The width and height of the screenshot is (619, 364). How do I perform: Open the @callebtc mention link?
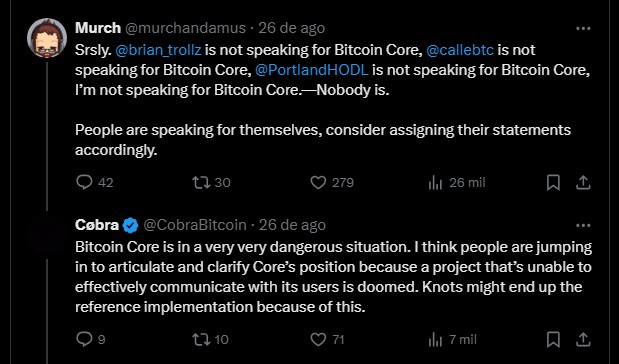[x=460, y=50]
